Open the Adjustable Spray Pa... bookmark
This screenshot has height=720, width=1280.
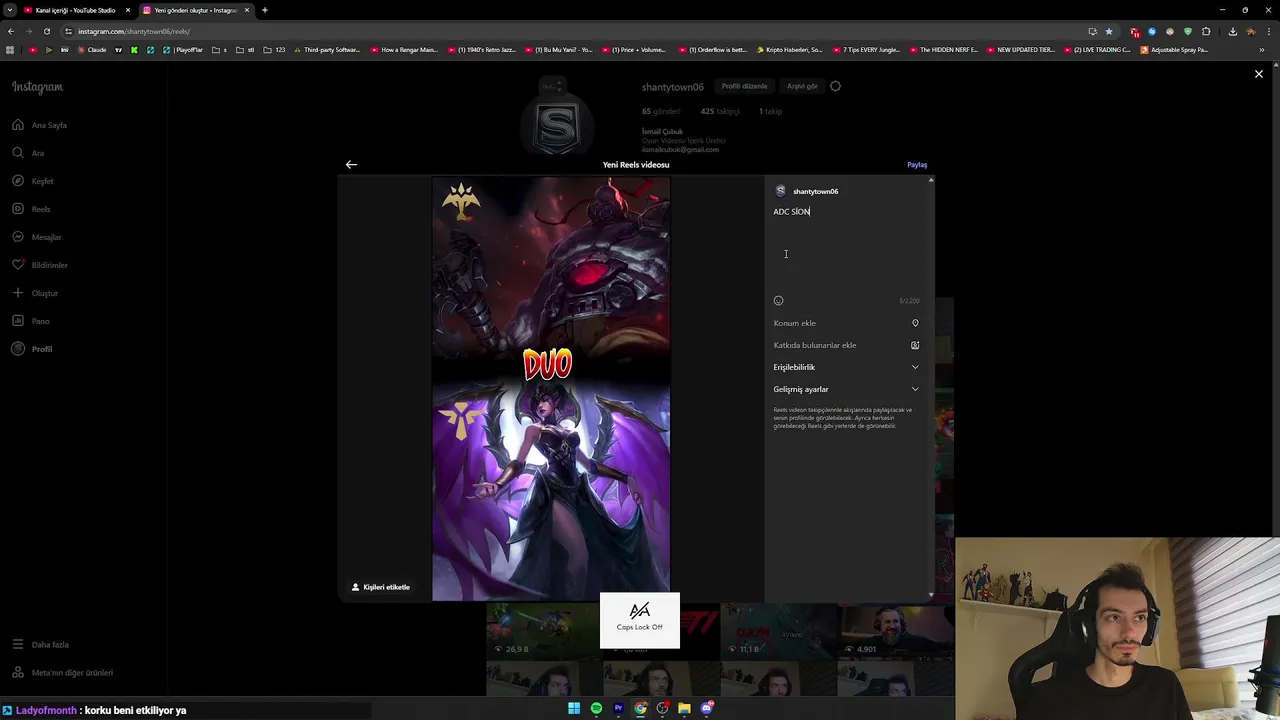(x=1175, y=50)
